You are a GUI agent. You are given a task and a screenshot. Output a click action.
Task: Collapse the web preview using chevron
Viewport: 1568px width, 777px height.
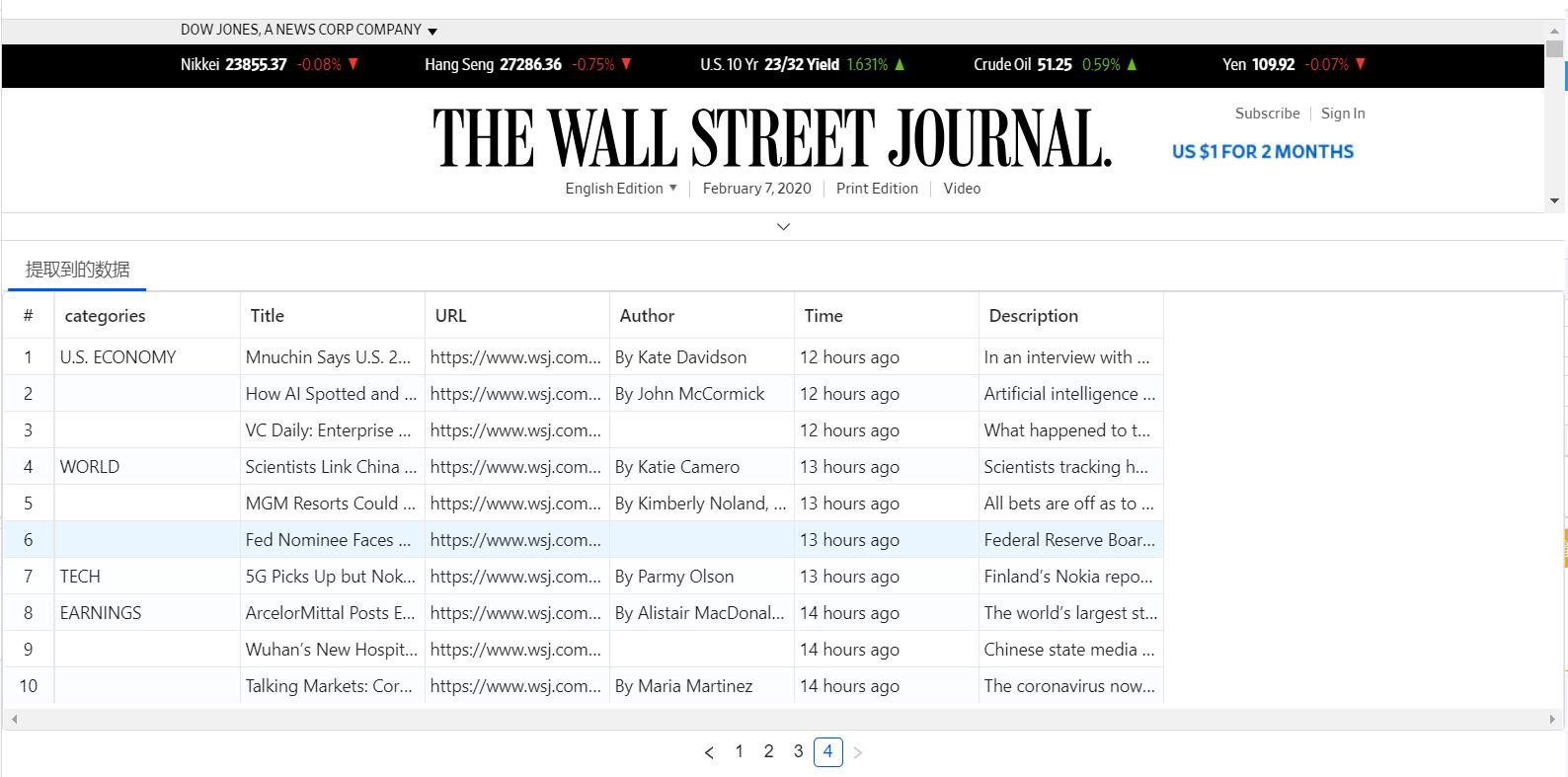click(x=783, y=227)
